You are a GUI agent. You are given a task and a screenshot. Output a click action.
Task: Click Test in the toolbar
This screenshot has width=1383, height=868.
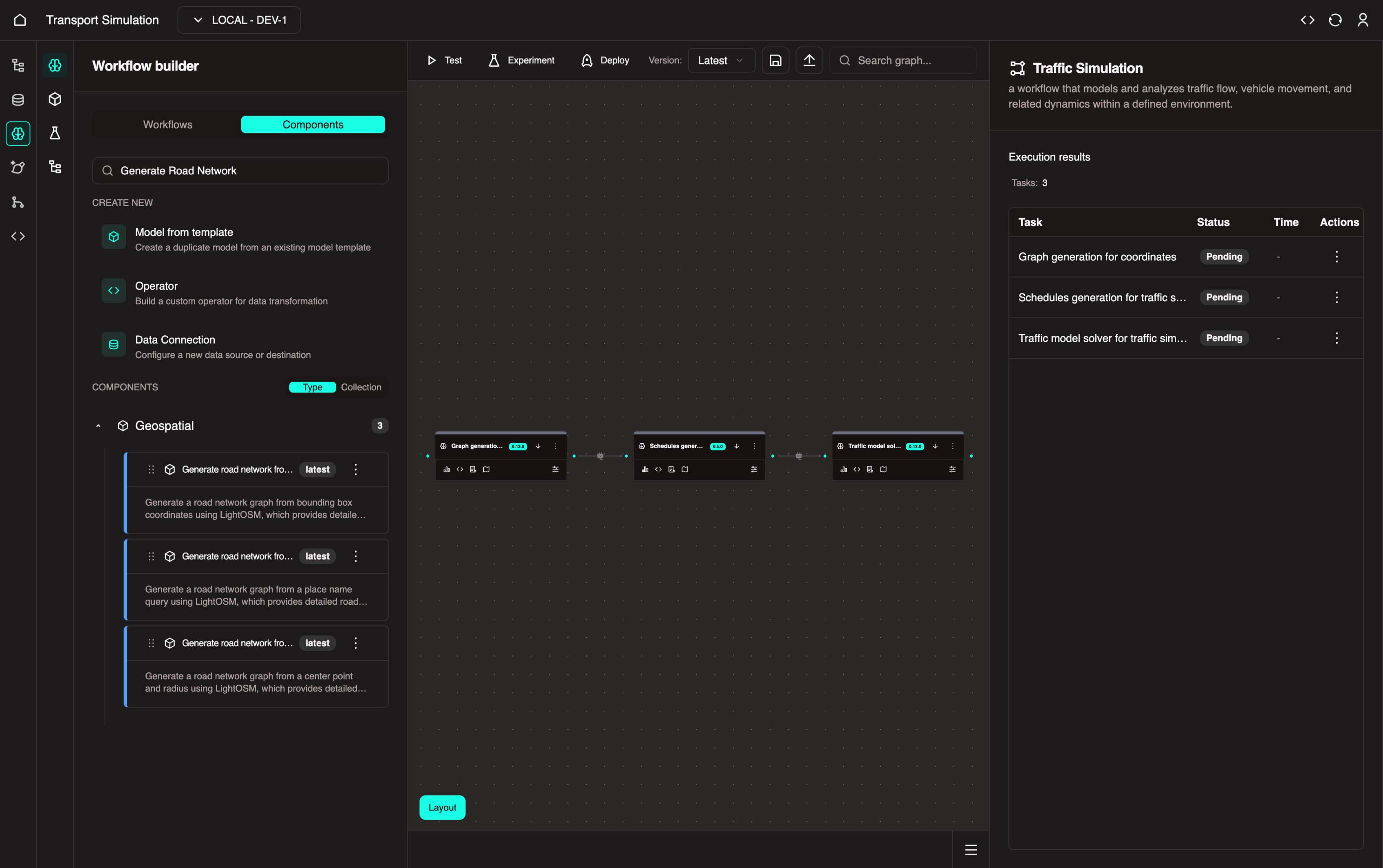pyautogui.click(x=445, y=60)
